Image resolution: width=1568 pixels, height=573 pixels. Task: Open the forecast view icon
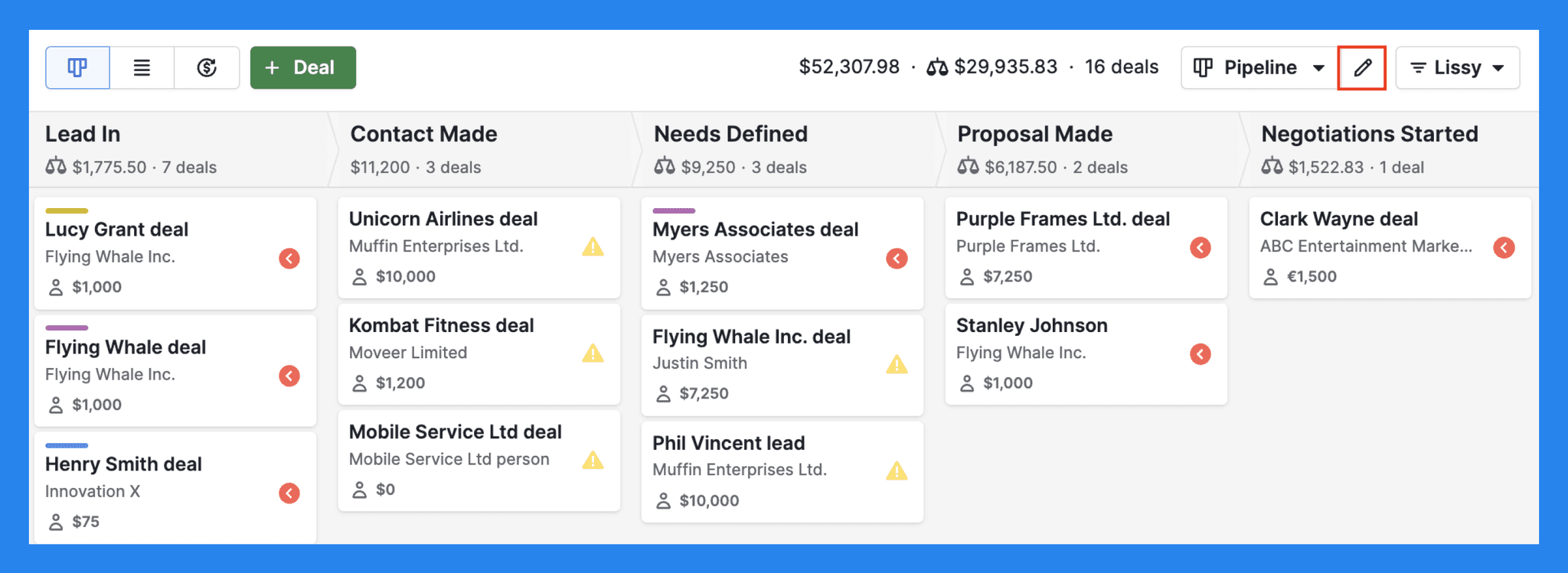[x=206, y=67]
